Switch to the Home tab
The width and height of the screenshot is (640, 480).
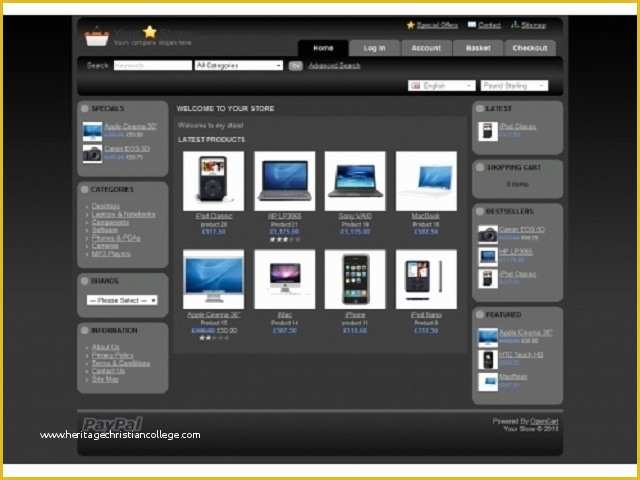coord(323,48)
